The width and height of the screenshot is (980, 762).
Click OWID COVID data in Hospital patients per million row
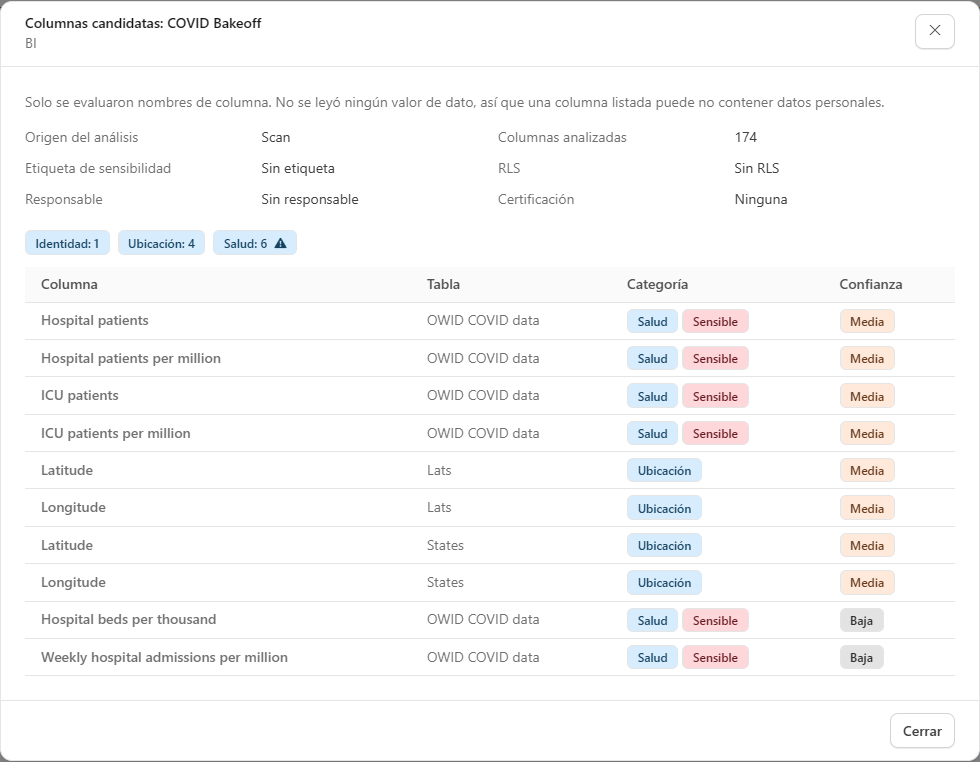coord(483,358)
